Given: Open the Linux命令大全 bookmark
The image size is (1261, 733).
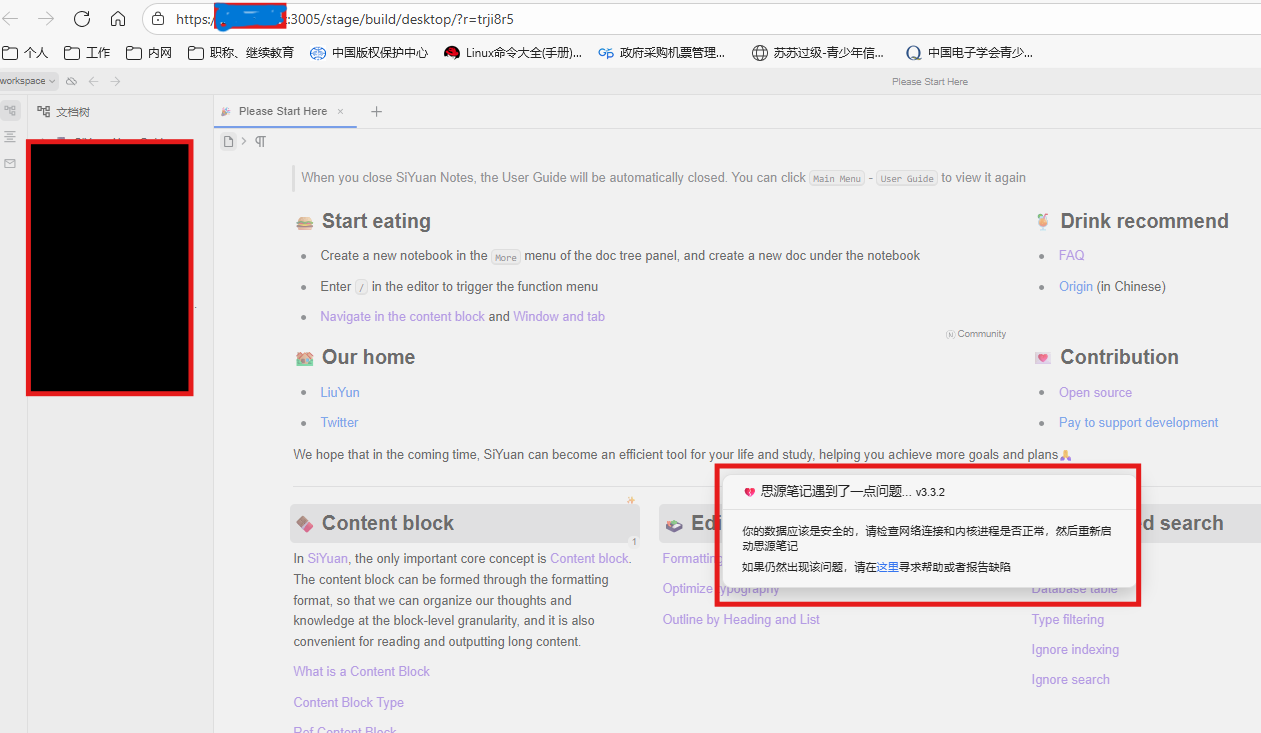Looking at the screenshot, I should point(513,53).
